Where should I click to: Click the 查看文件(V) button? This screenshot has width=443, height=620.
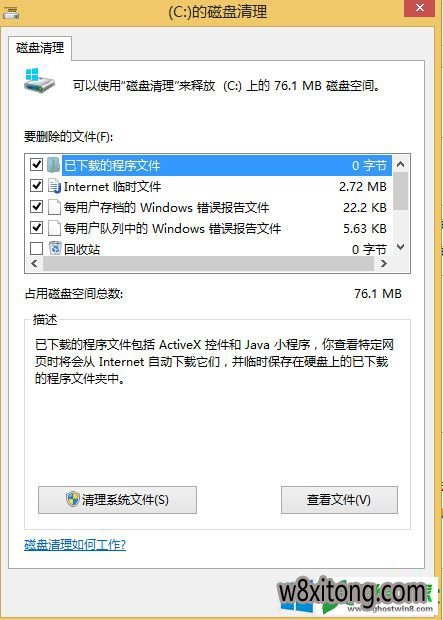tap(339, 500)
